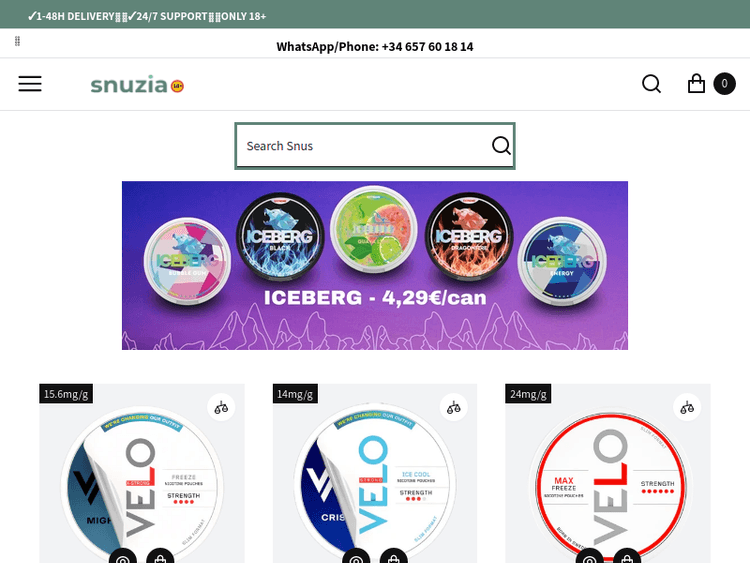The width and height of the screenshot is (750, 563).
Task: Click the small grip icon below top bar
Action: [x=17, y=41]
